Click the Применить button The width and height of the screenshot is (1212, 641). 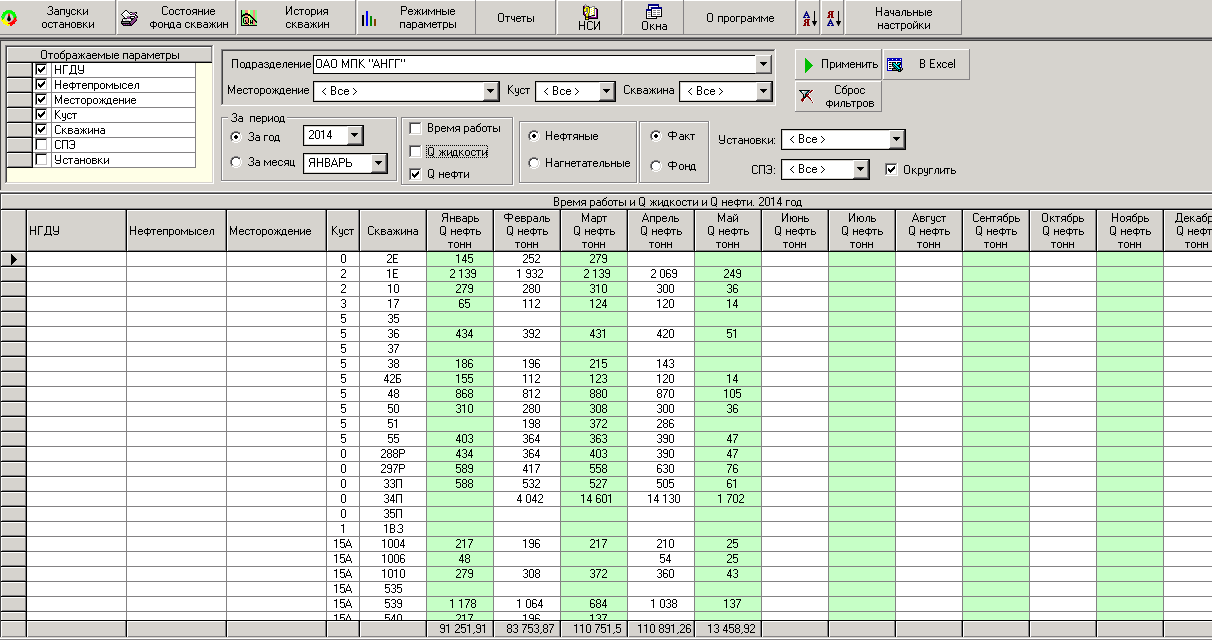(838, 64)
